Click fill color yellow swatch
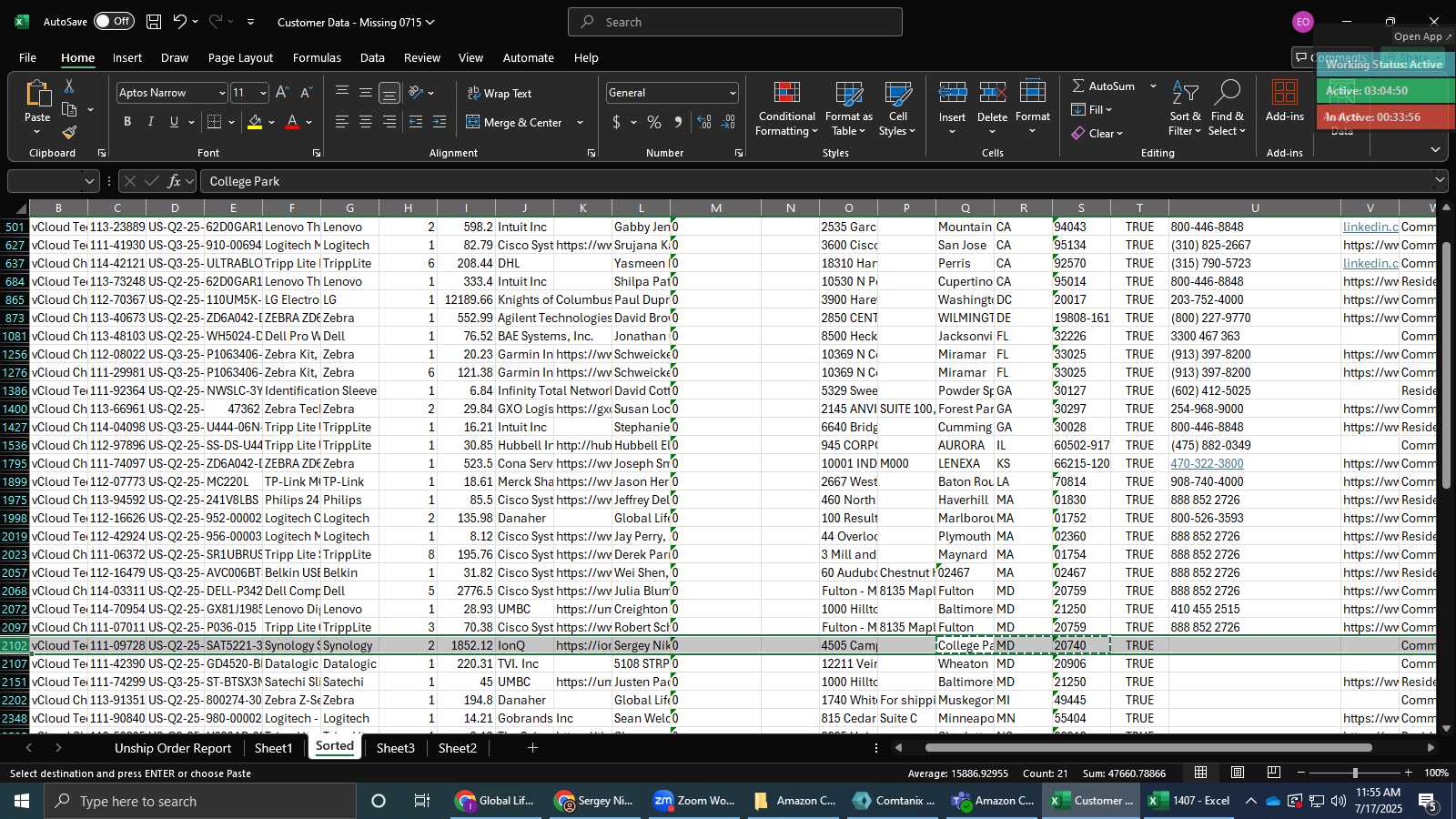This screenshot has width=1456, height=819. coord(255,122)
